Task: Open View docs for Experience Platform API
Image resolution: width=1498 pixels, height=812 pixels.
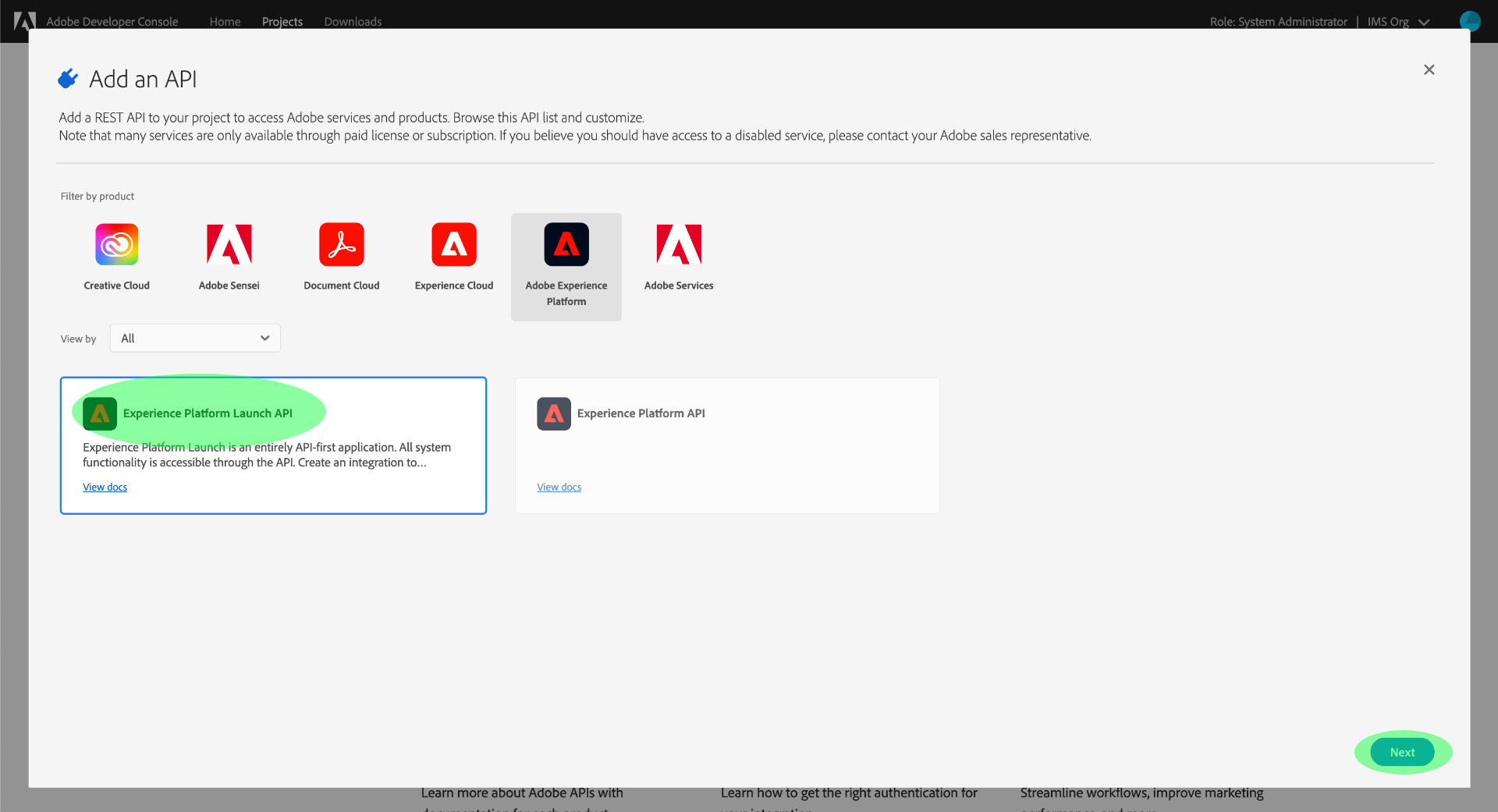Action: point(559,487)
